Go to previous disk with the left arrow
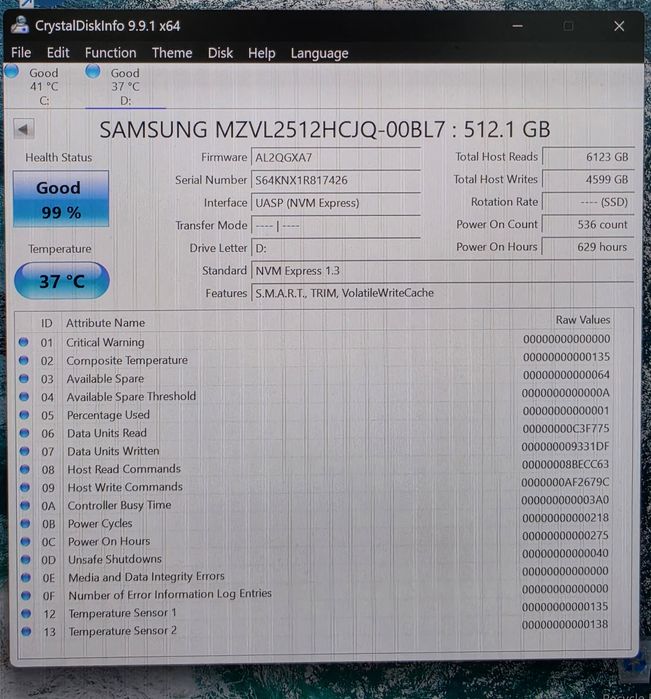 24,129
